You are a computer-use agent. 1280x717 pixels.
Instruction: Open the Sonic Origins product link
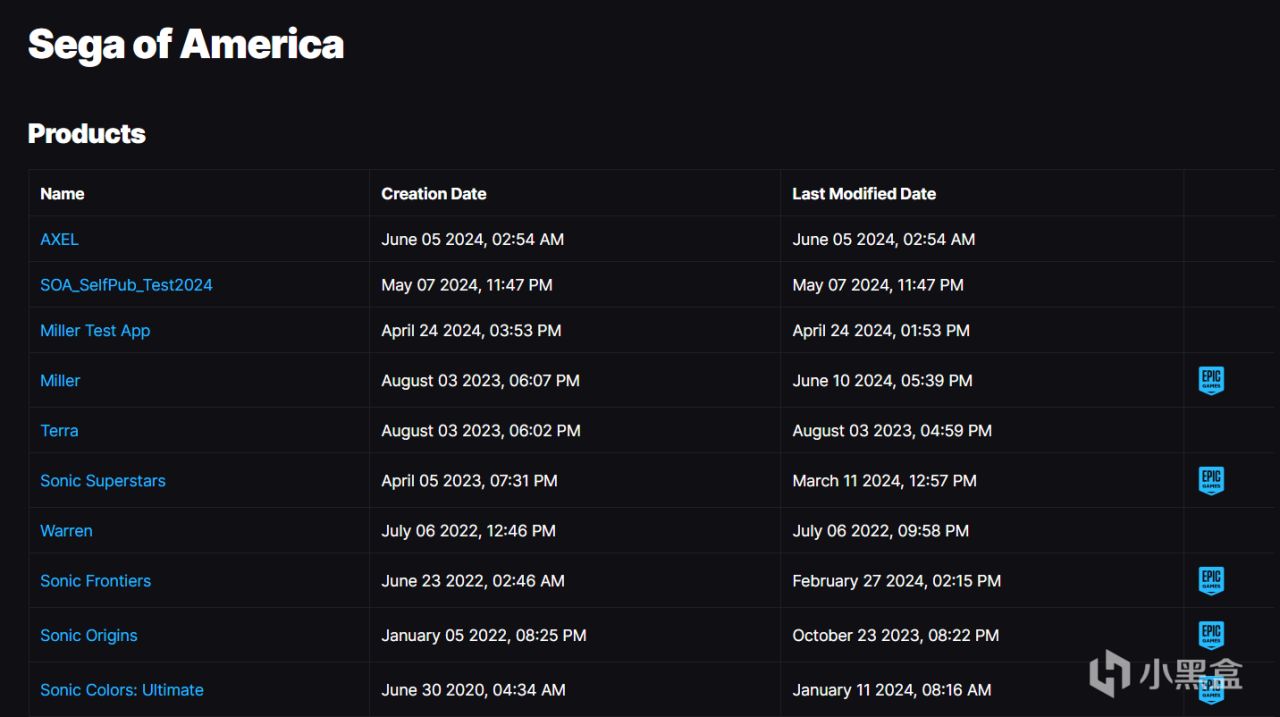(x=89, y=635)
